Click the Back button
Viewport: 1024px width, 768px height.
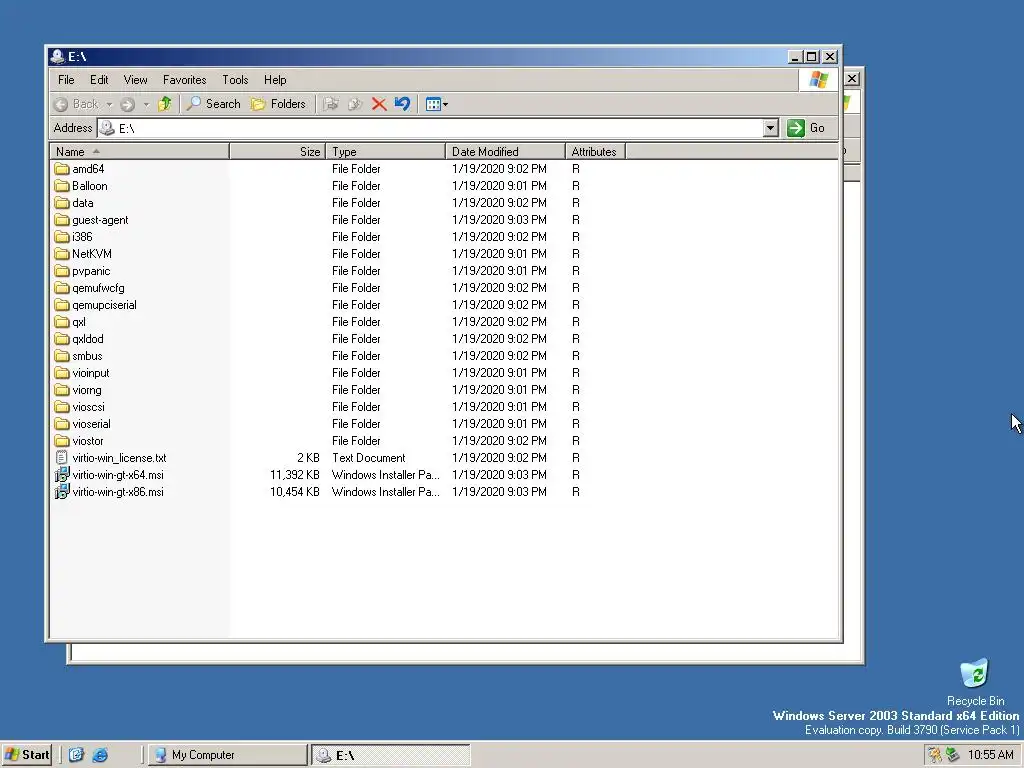77,104
